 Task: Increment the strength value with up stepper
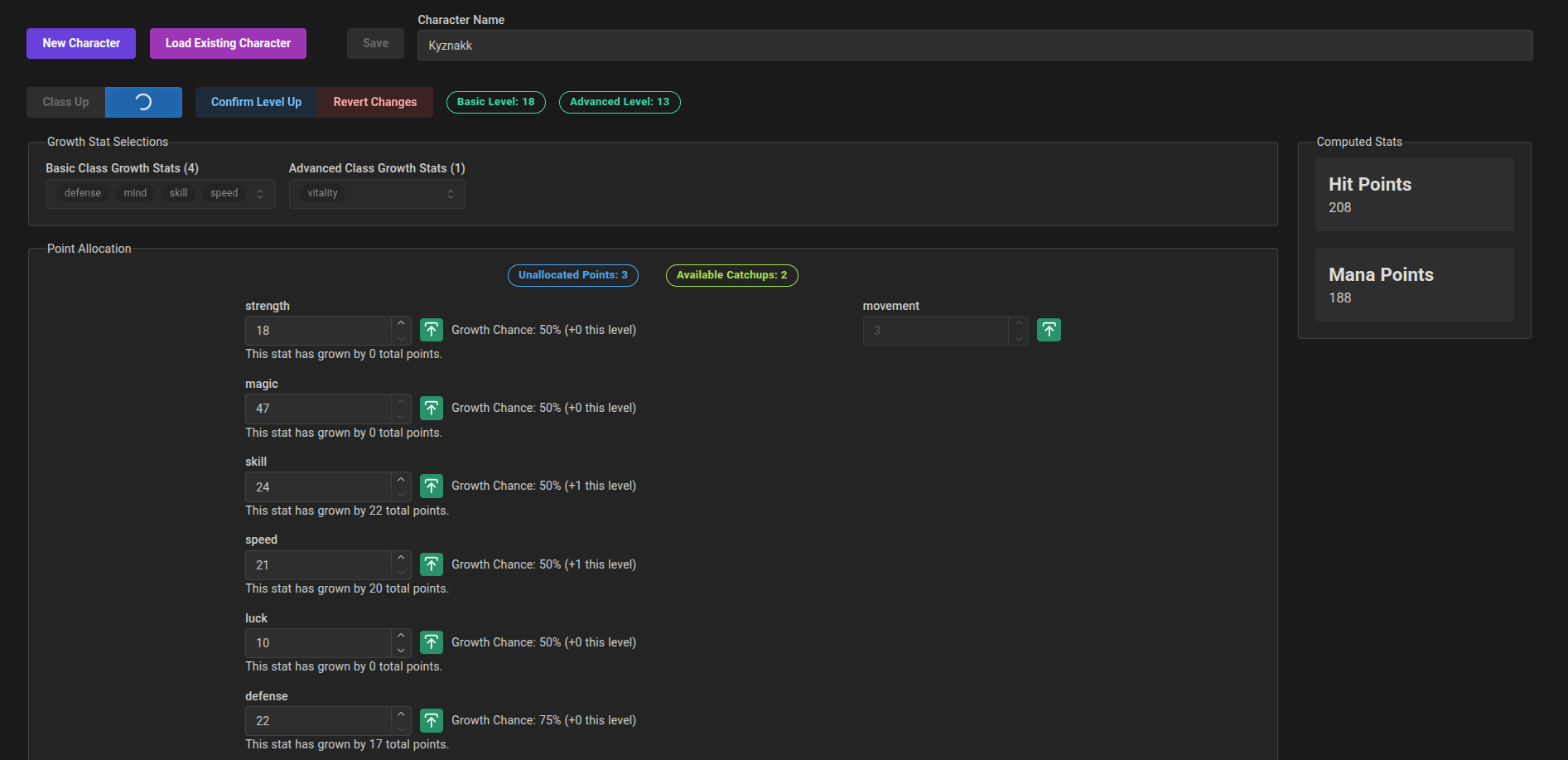pyautogui.click(x=401, y=323)
